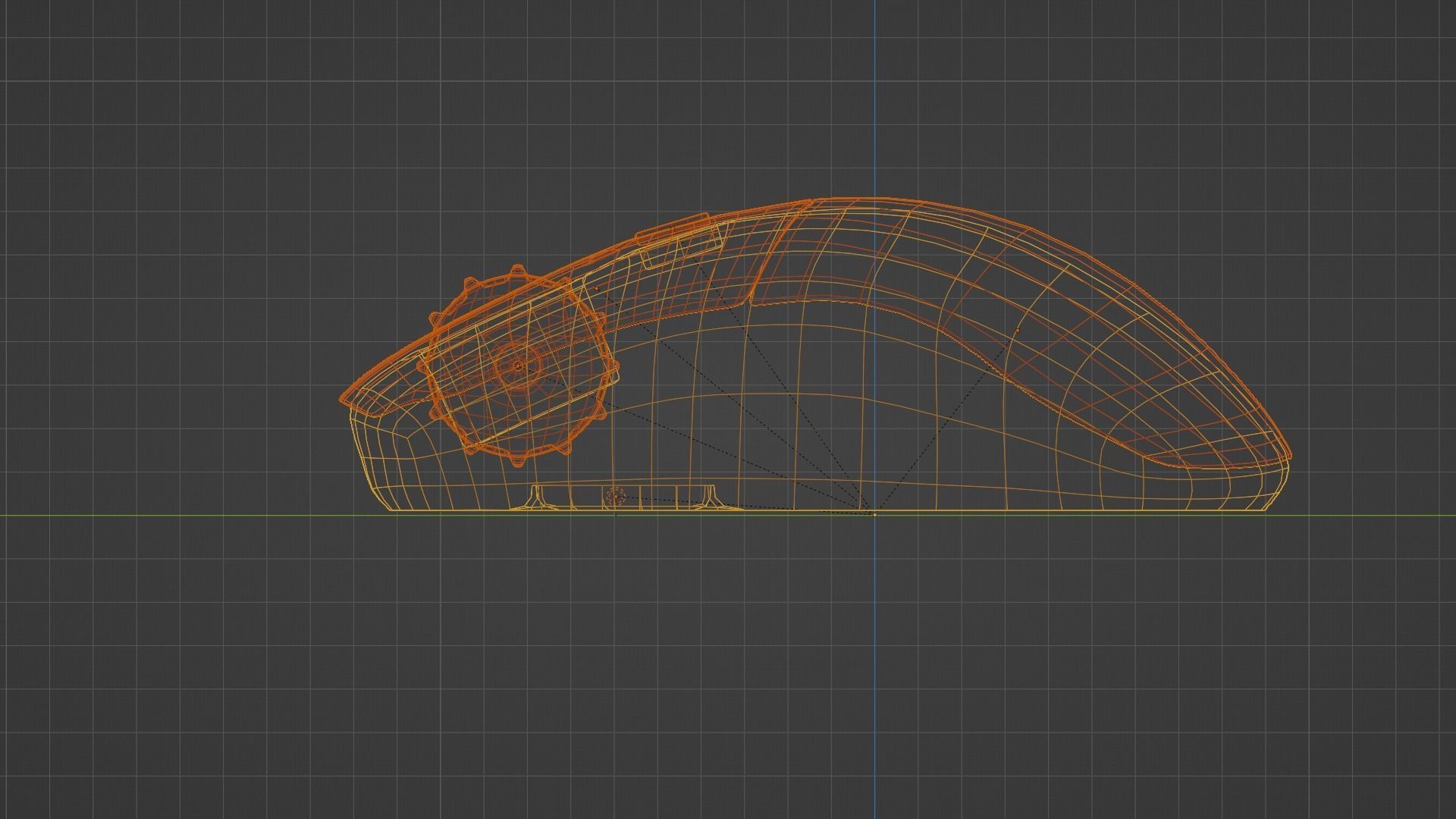Click the green Y-axis grid line
1456x819 pixels.
click(227, 515)
